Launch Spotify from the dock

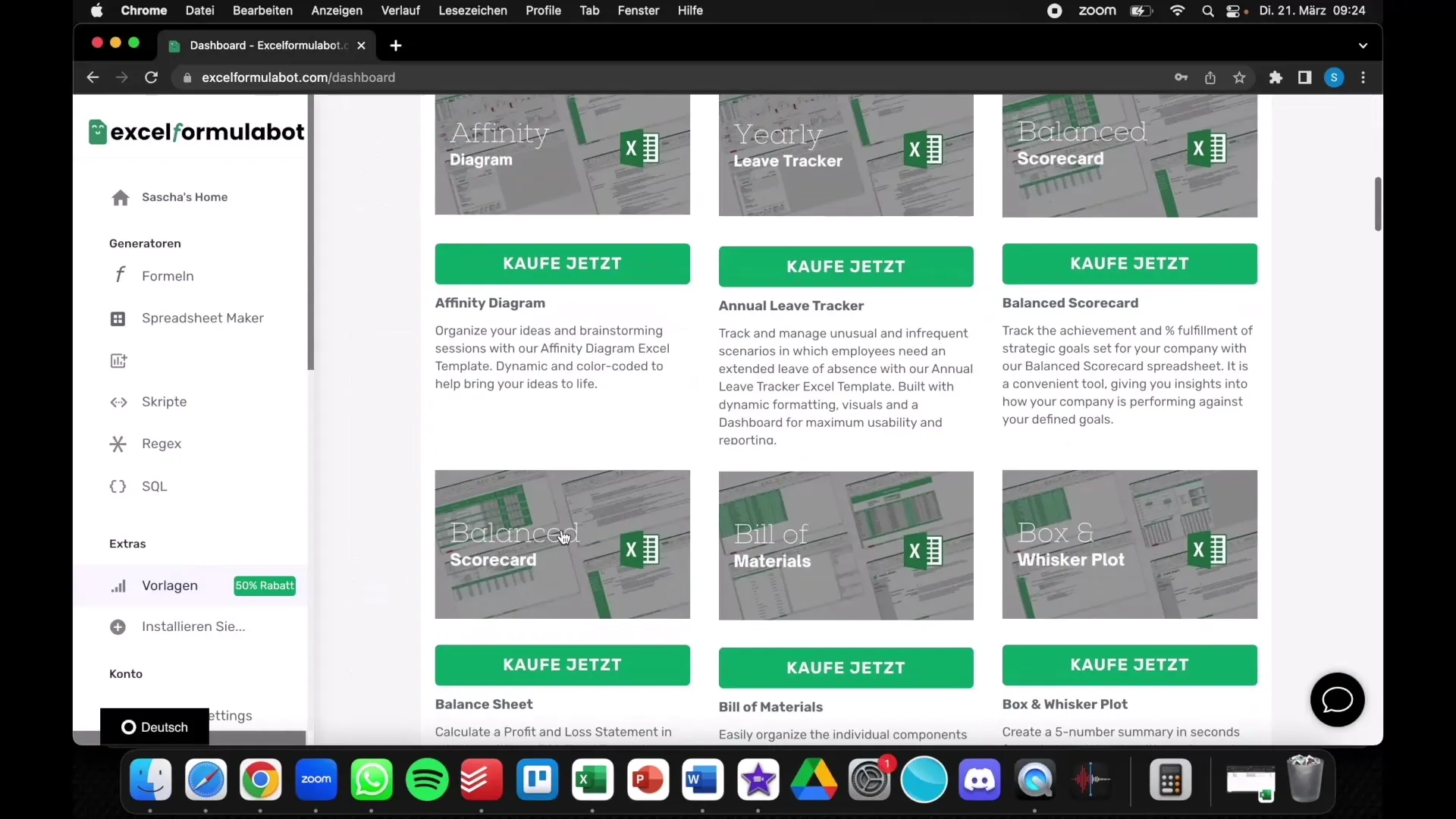(x=427, y=780)
